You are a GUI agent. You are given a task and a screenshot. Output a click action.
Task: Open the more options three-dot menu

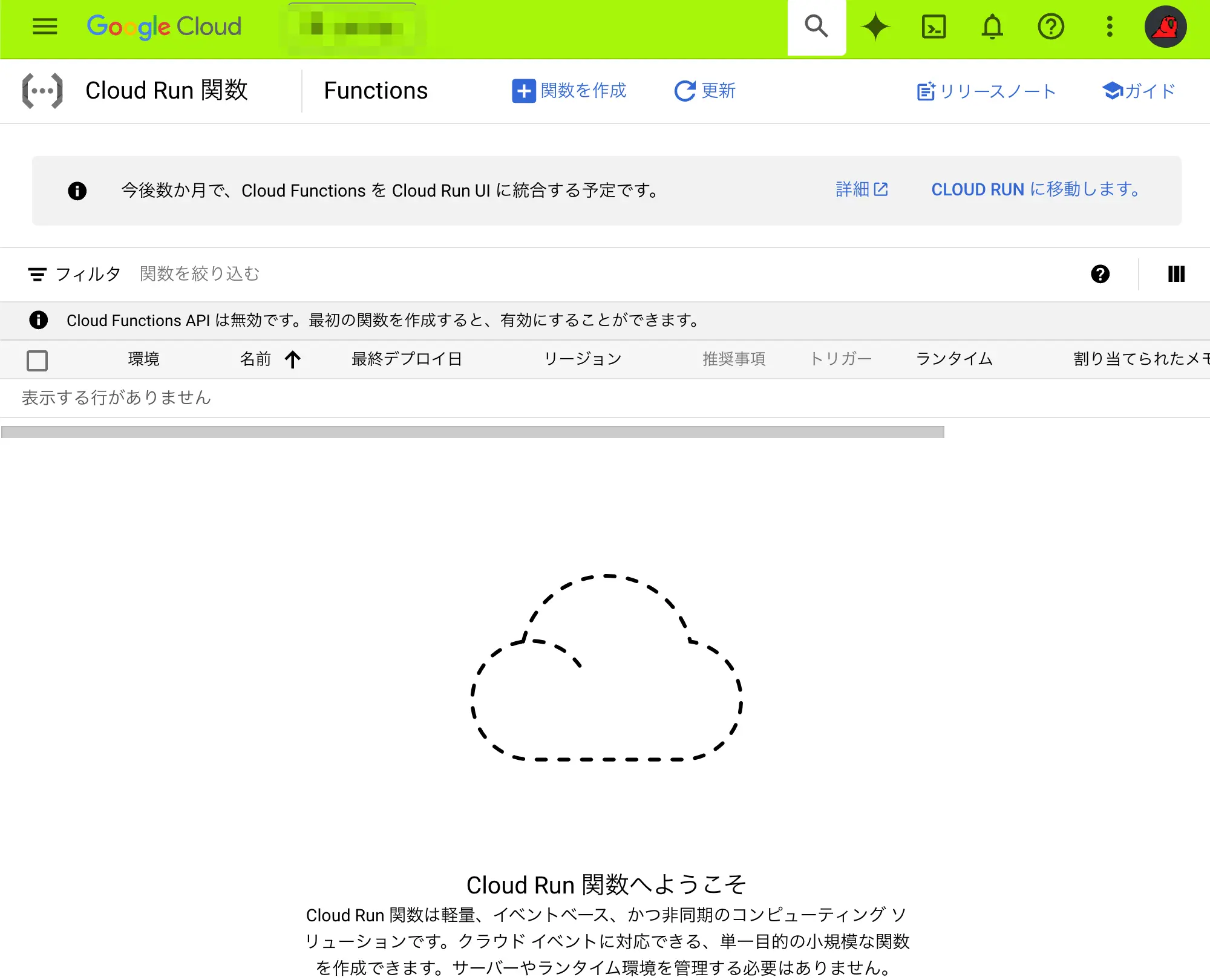point(1109,27)
